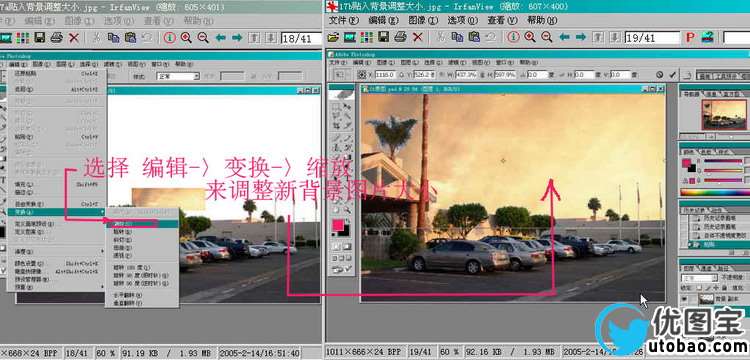Print the image from right IrfanView toolbar
Screen dimensions: 750x360
[x=400, y=37]
